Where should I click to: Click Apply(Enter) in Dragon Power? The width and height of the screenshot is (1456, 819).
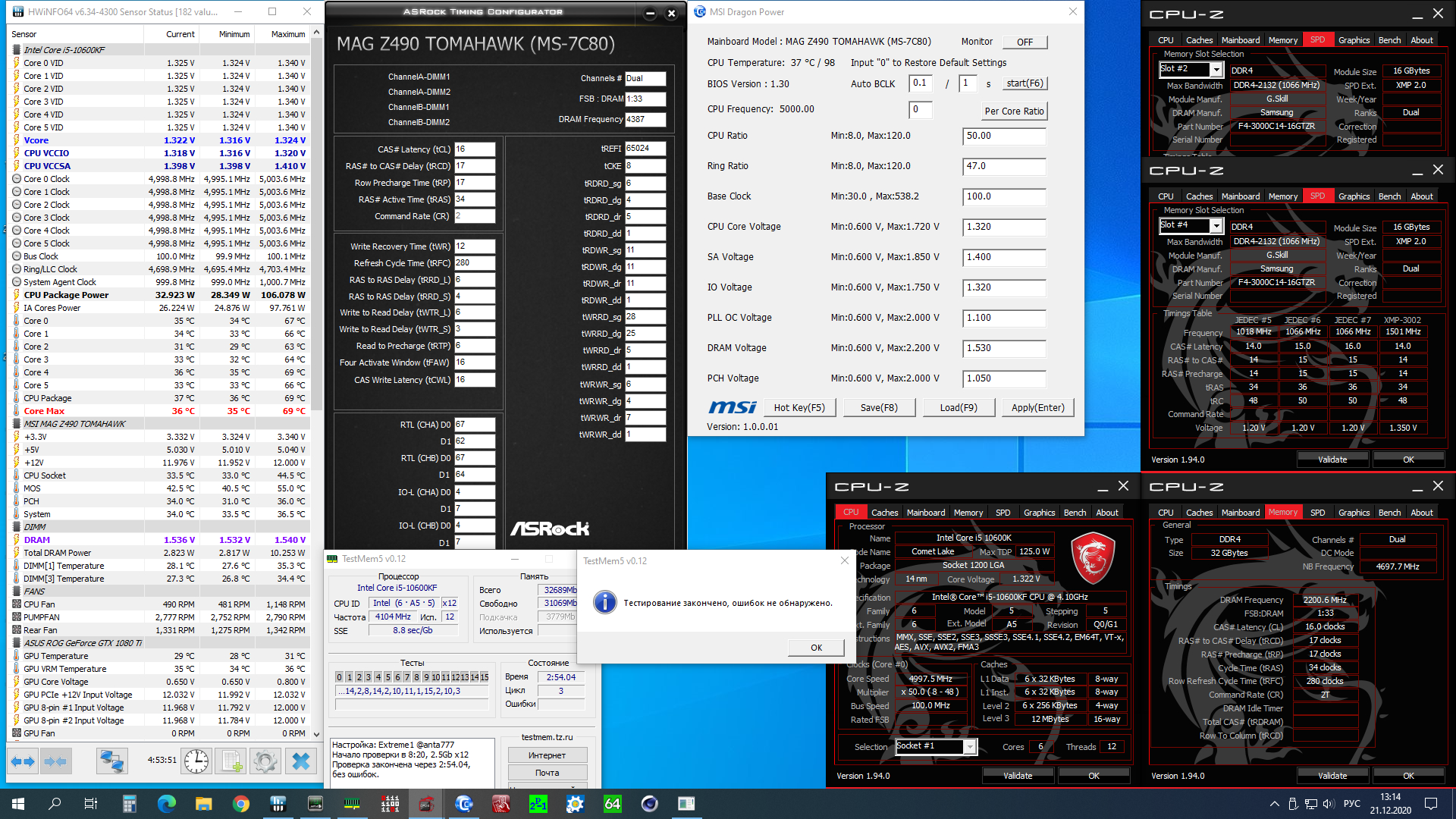click(x=1038, y=408)
